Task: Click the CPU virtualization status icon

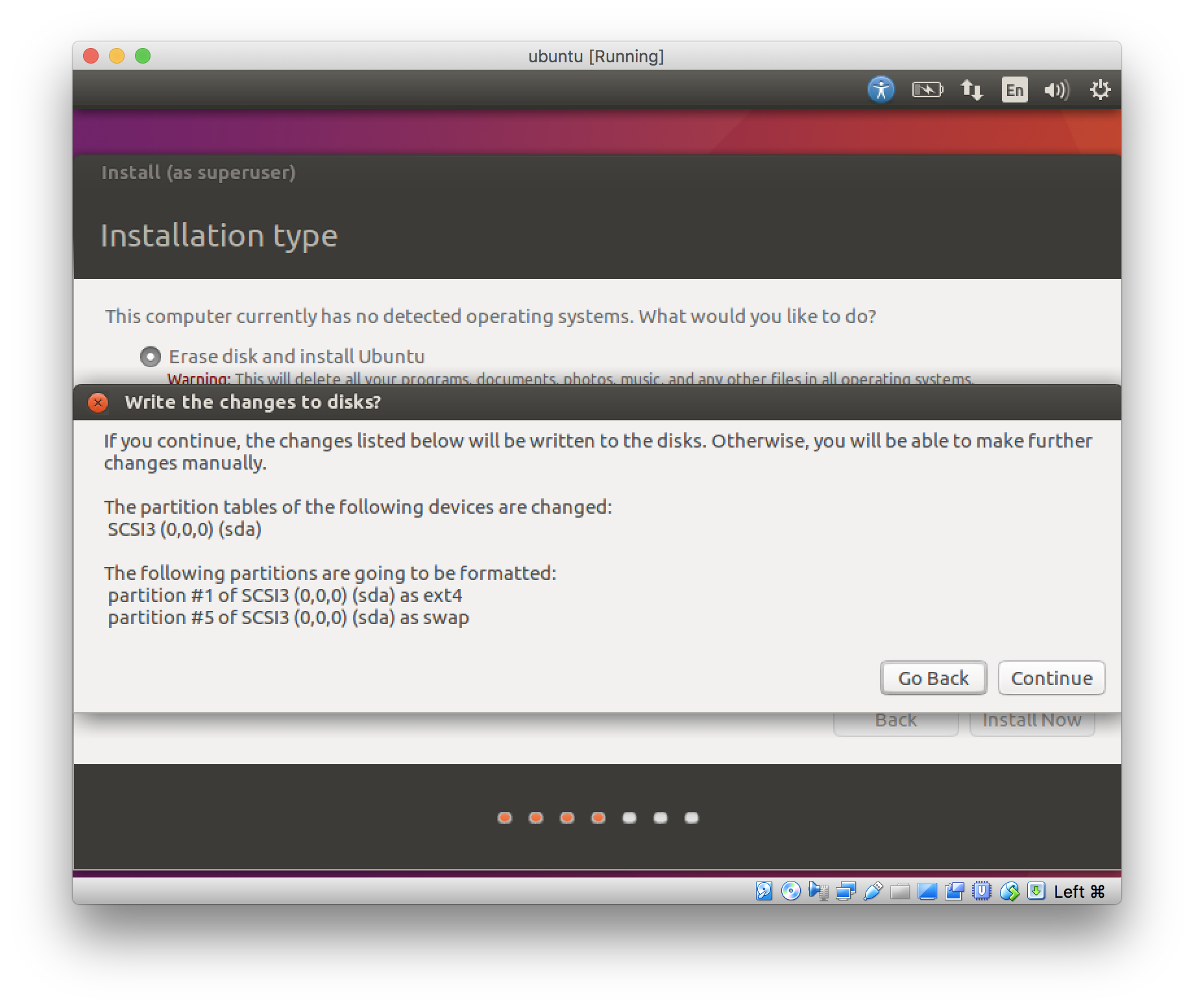Action: pyautogui.click(x=982, y=891)
